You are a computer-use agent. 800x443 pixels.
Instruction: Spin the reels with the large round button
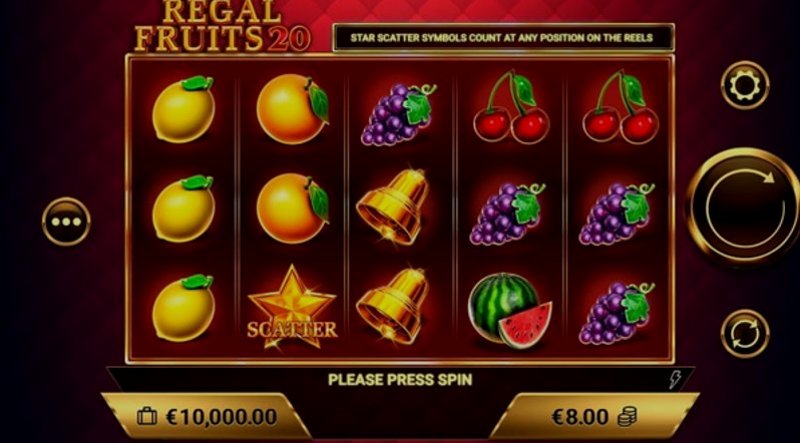point(745,206)
